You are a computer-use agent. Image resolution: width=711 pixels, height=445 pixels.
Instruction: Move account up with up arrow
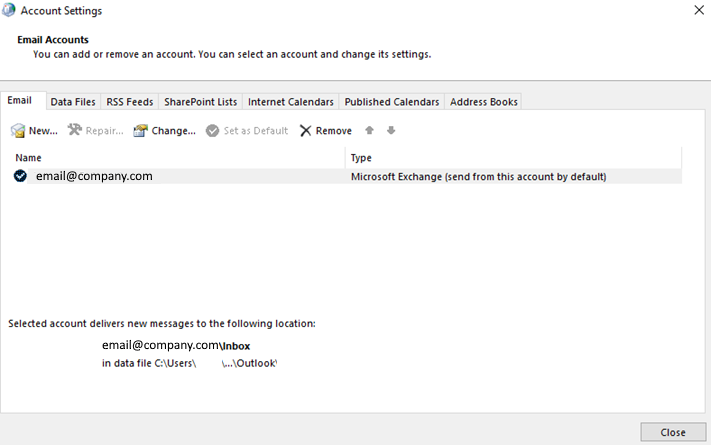click(x=370, y=130)
